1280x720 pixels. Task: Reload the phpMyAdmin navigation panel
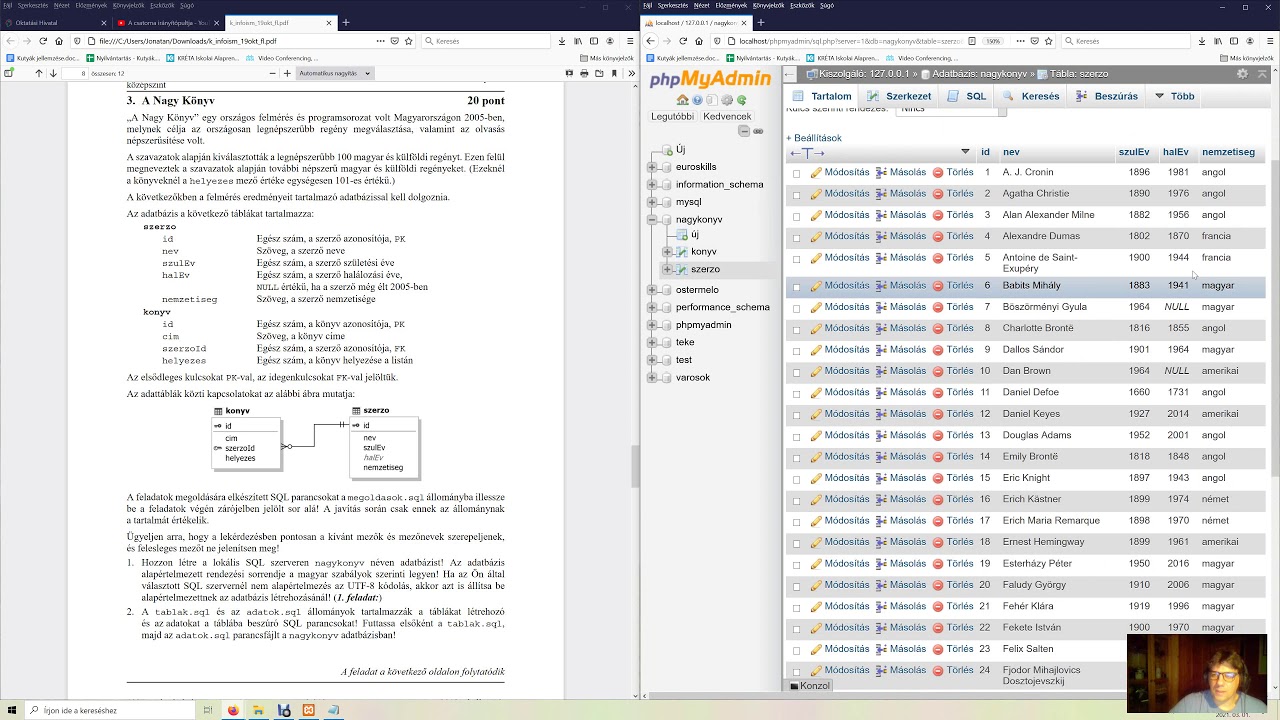[741, 100]
